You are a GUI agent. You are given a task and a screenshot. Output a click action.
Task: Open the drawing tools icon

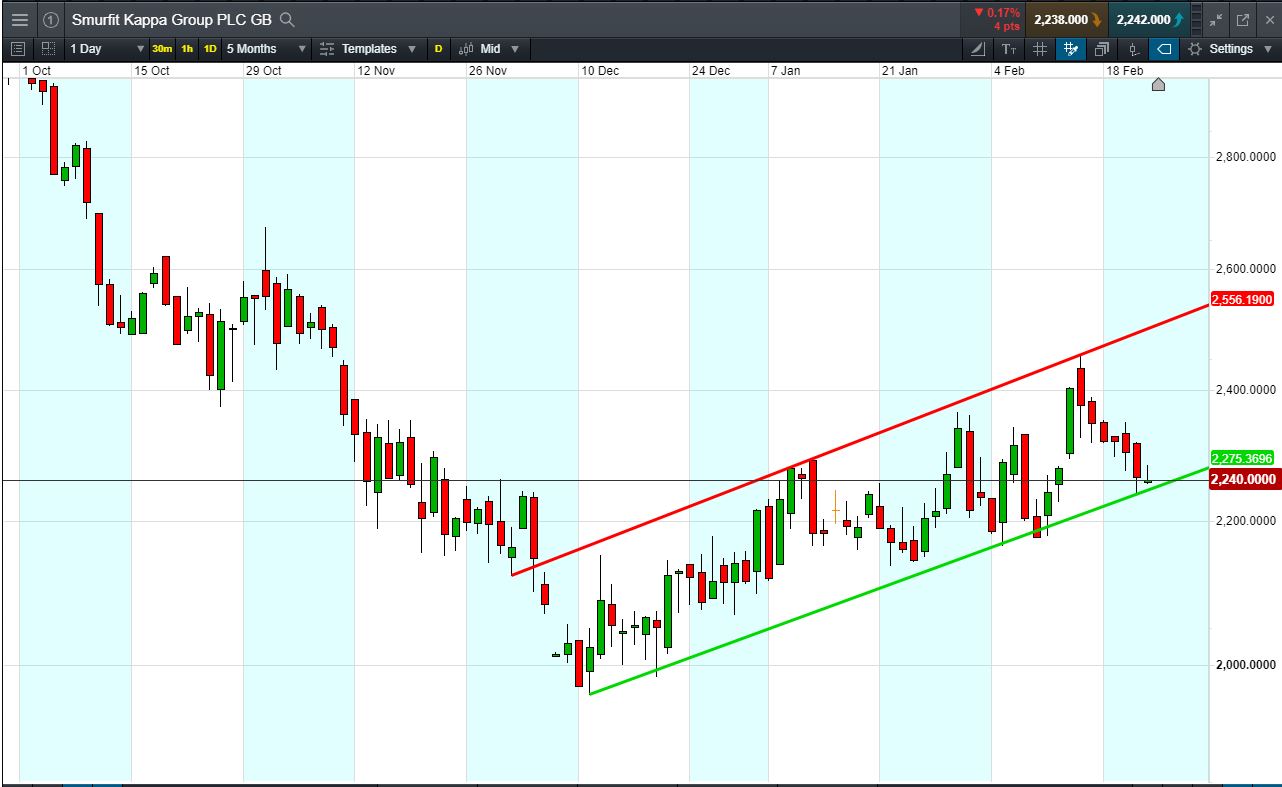[979, 49]
